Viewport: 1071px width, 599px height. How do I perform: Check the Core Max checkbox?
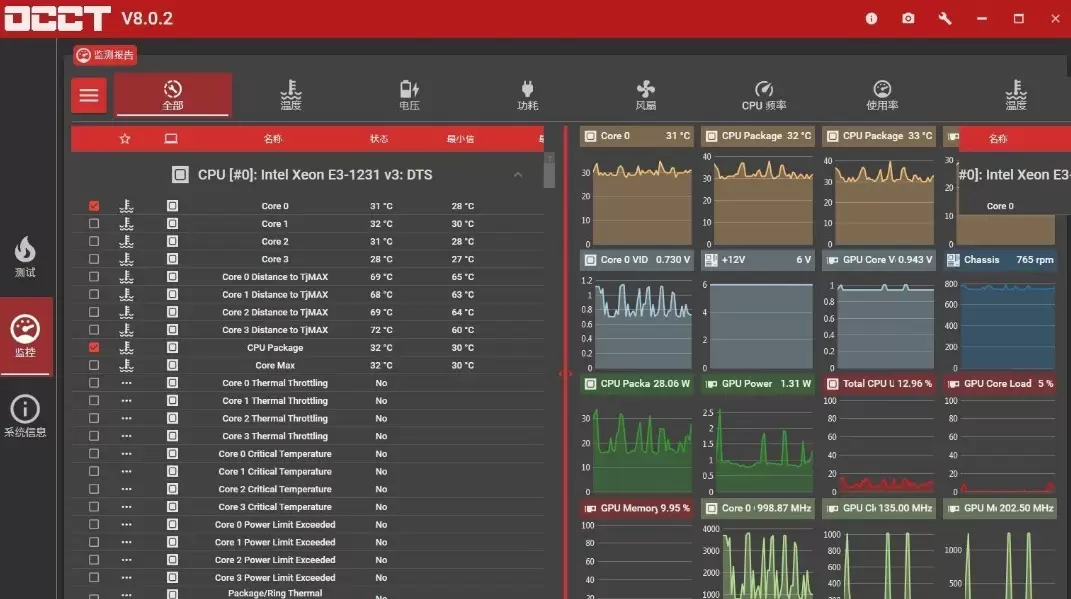[94, 365]
